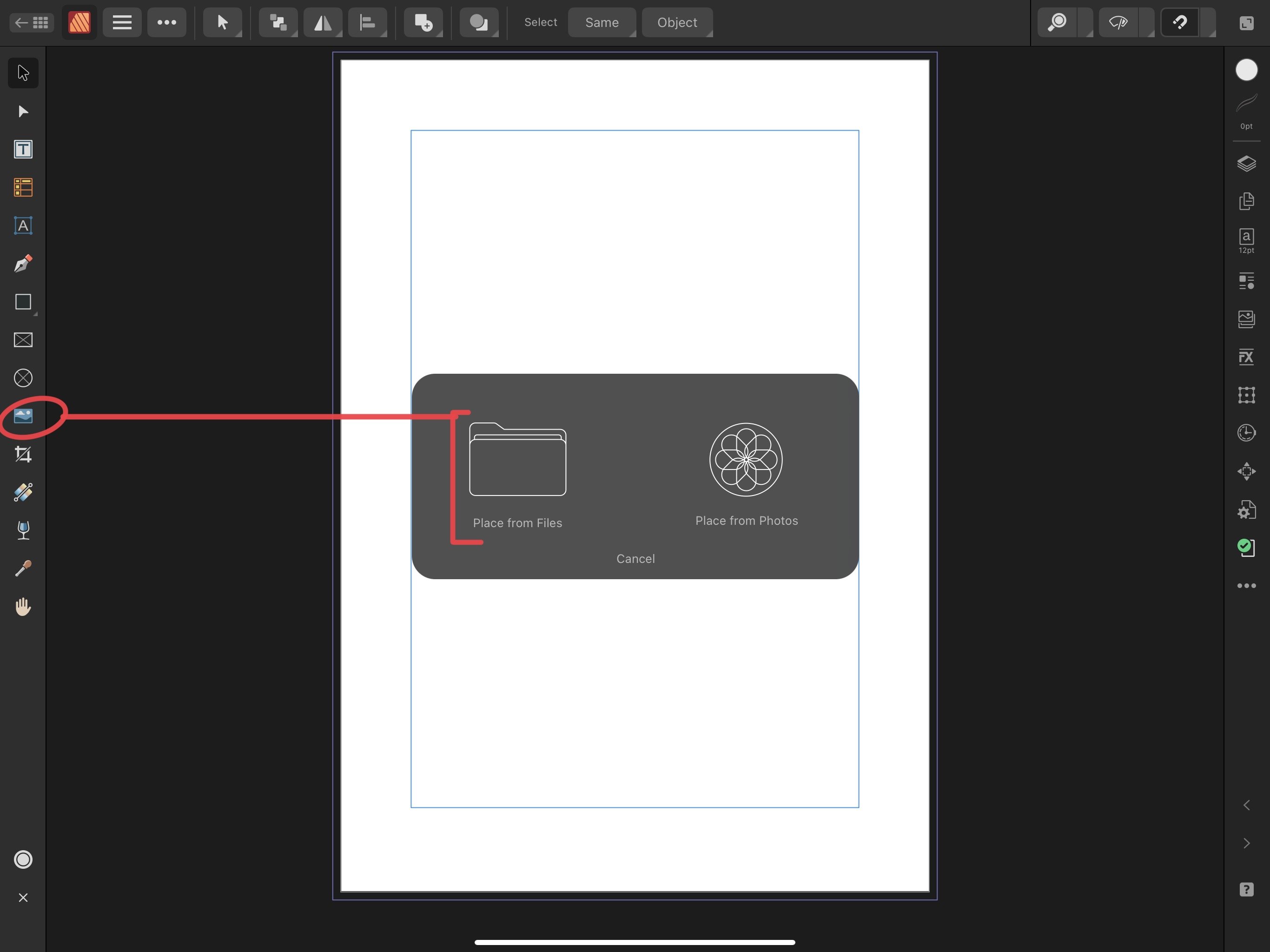1270x952 pixels.
Task: Open the help question mark
Action: click(x=1246, y=889)
